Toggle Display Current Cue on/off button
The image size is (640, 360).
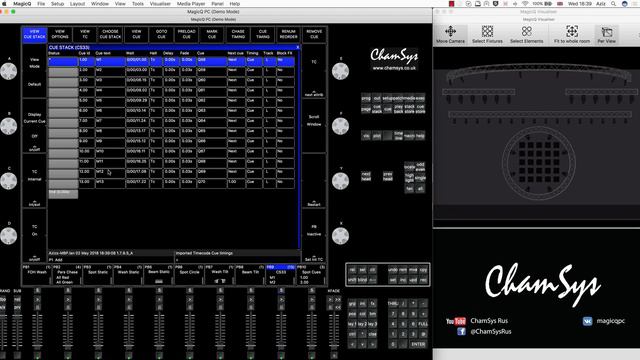[34, 126]
